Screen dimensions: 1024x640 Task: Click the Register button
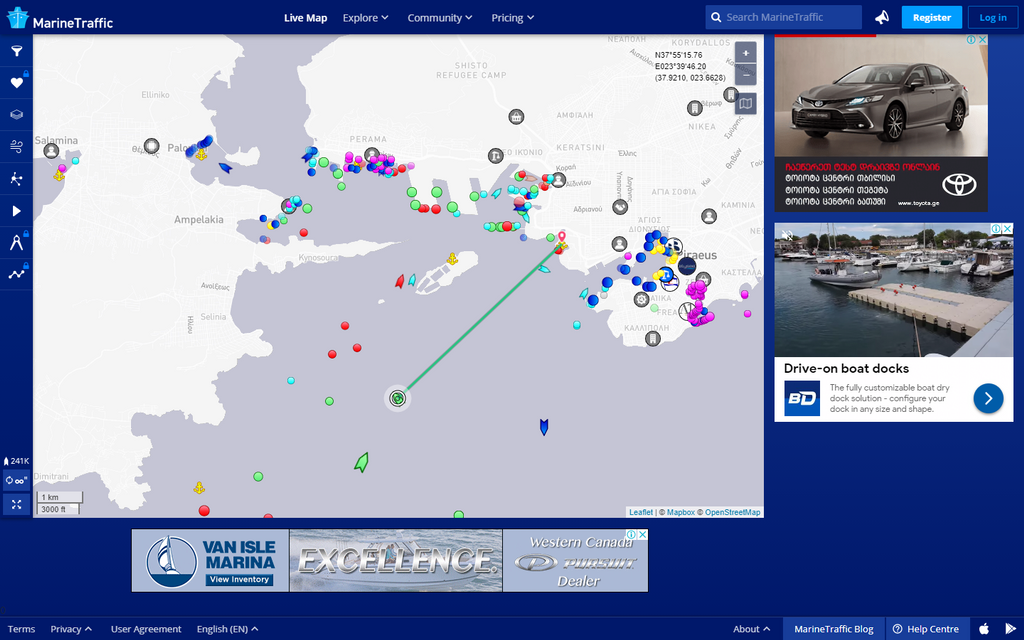[931, 18]
